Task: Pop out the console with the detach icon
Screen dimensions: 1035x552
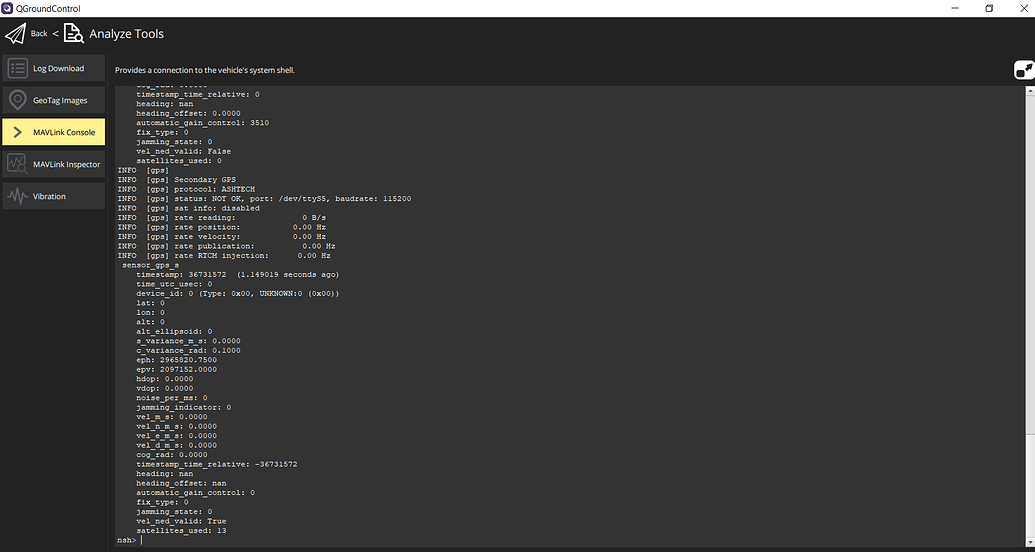Action: 1024,70
